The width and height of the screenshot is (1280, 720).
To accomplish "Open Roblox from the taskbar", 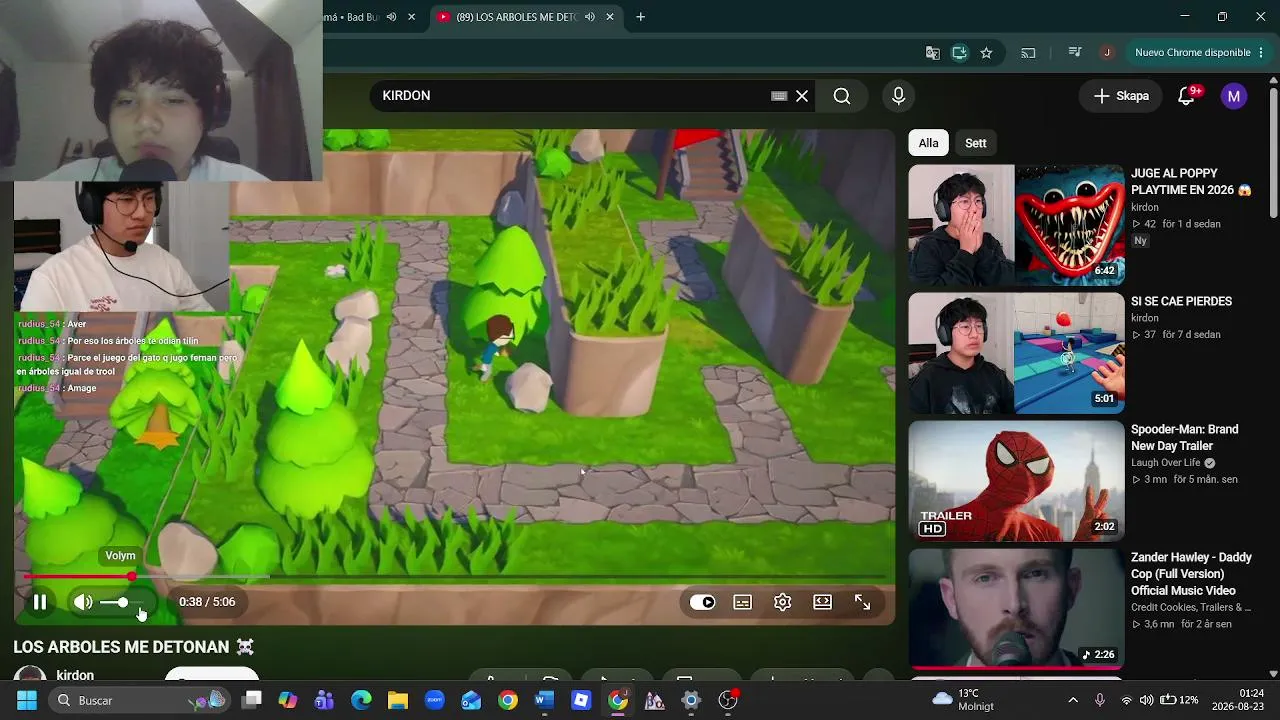I will point(581,700).
